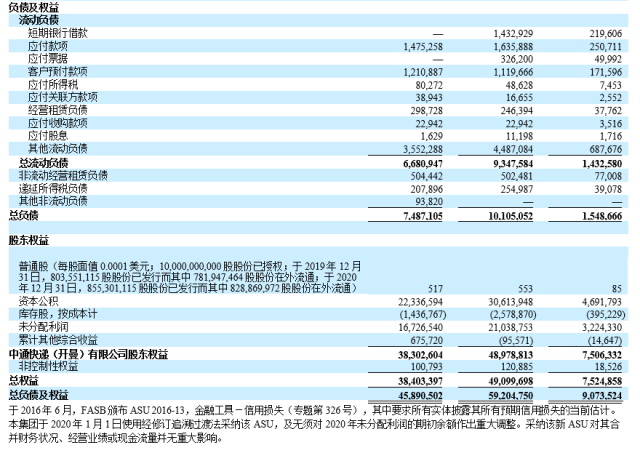640x453 pixels.
Task: Click the value 254,987 in 递延所得税负债 row
Action: pos(517,190)
